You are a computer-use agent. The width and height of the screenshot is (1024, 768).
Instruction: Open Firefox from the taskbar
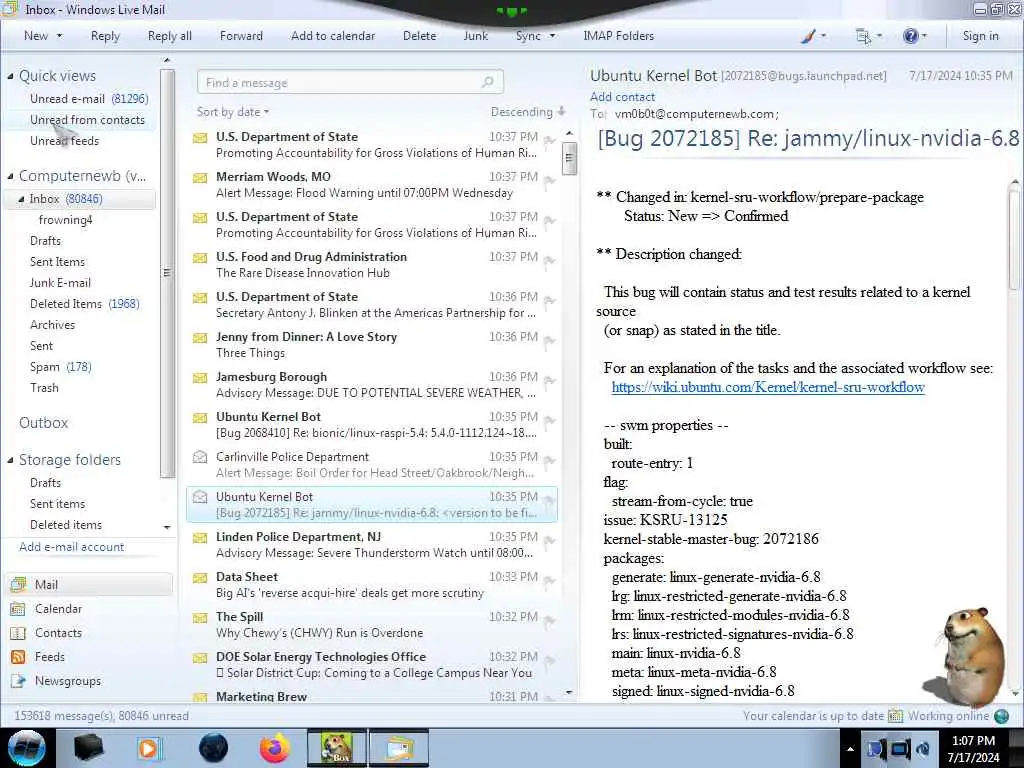pos(275,748)
